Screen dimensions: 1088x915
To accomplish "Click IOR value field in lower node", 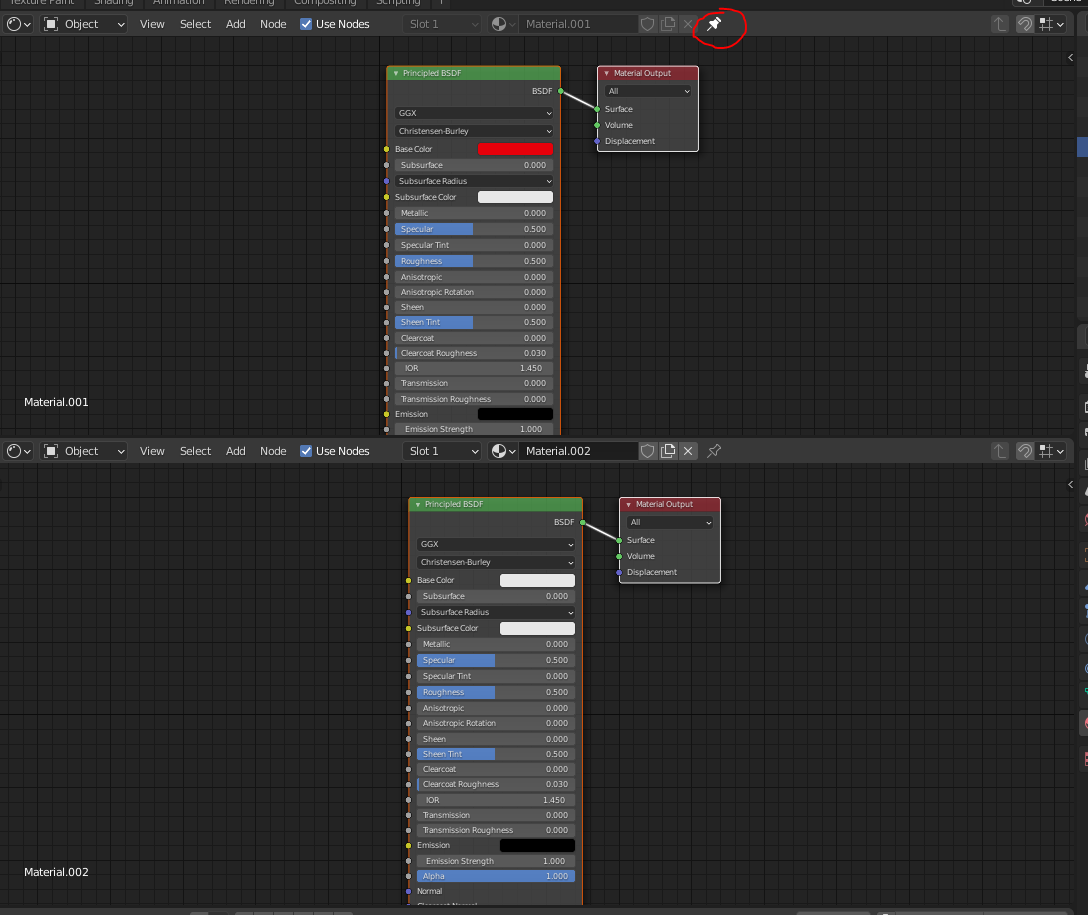I will (x=496, y=801).
